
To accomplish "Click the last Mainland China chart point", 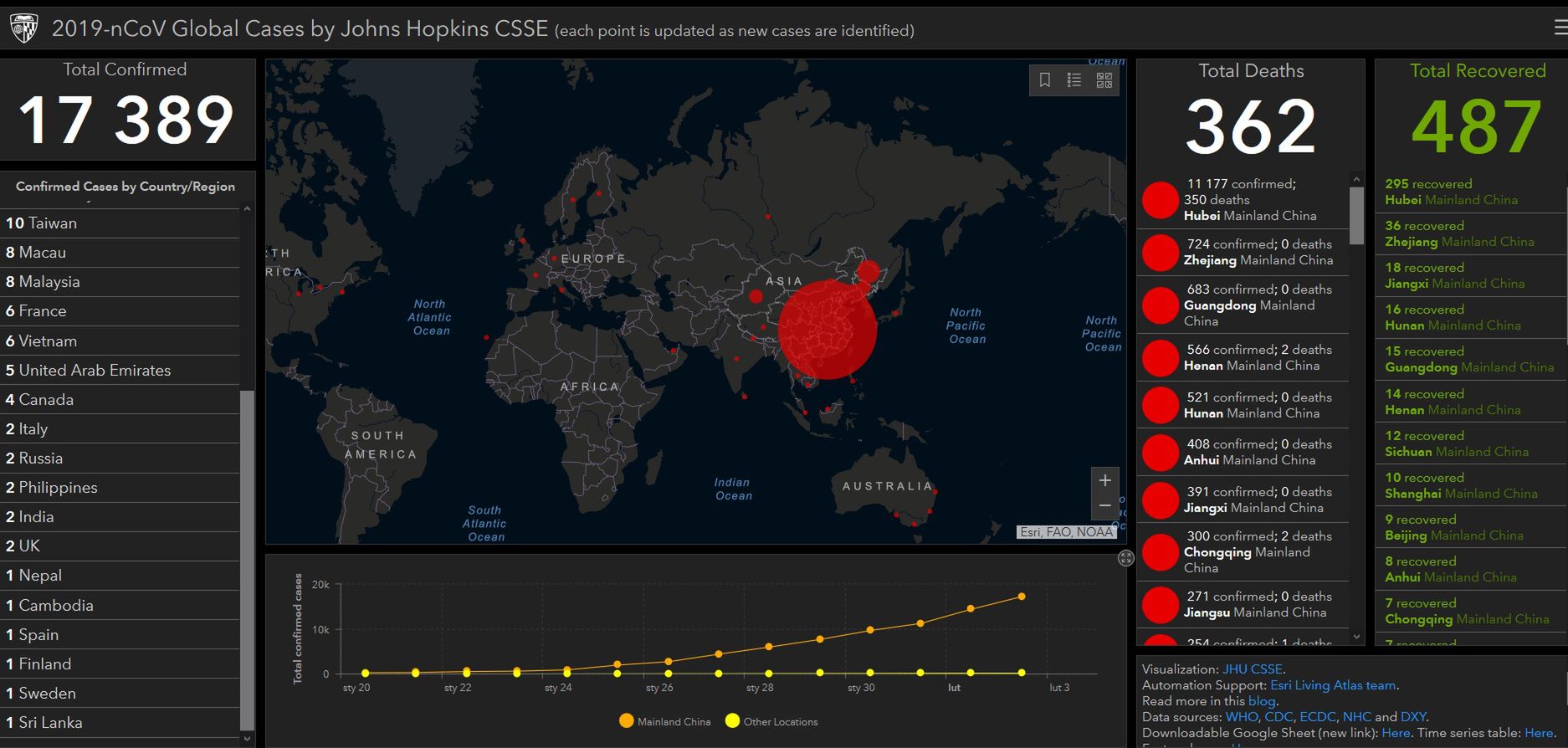I will 1022,597.
